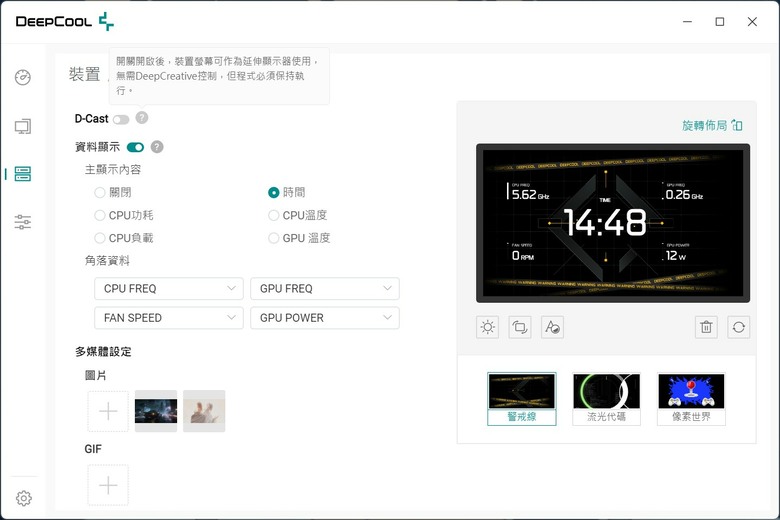The width and height of the screenshot is (780, 520).
Task: Choose the 警戒線 theme thumbnail
Action: [522, 399]
